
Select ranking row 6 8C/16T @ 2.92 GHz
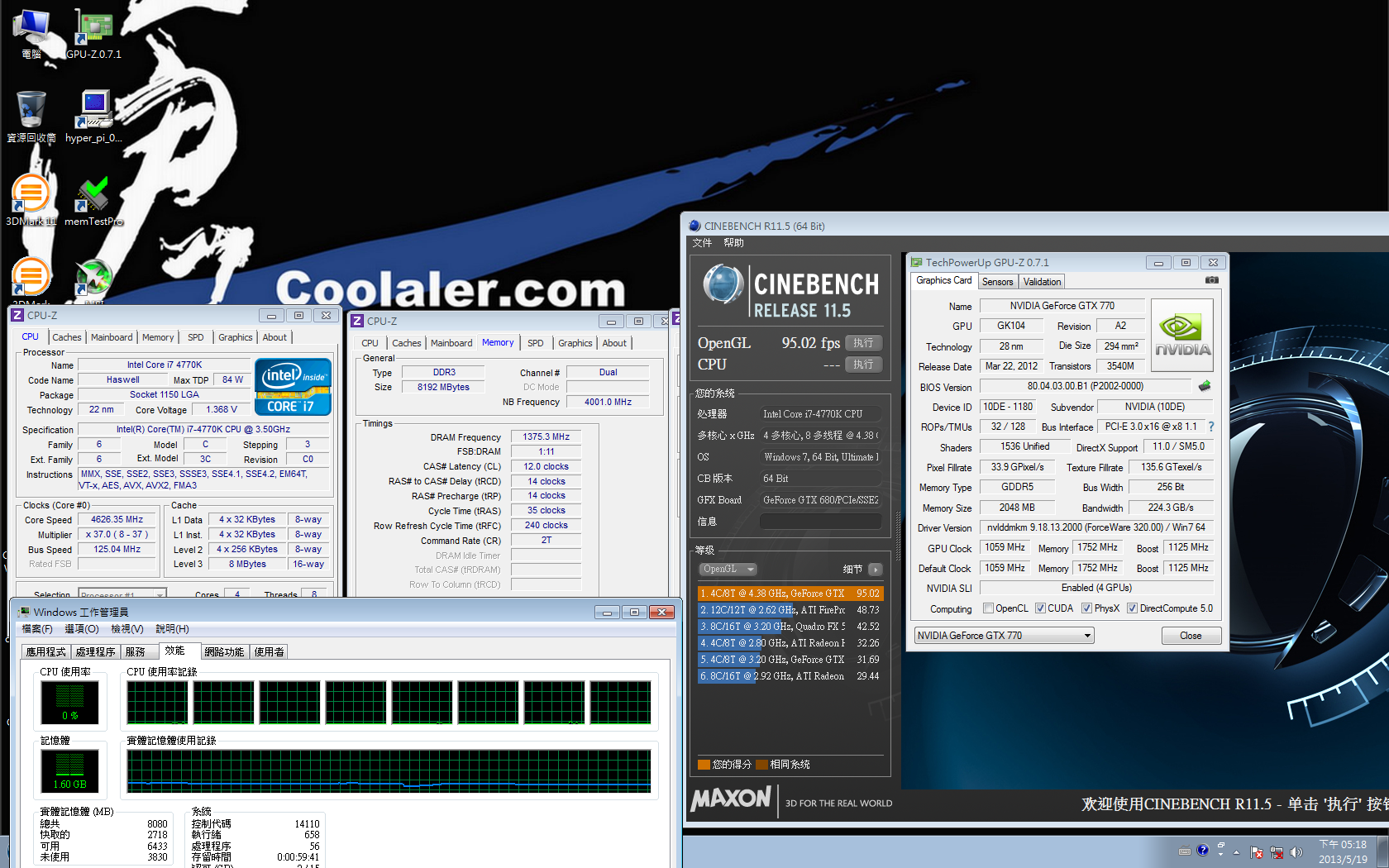(790, 676)
